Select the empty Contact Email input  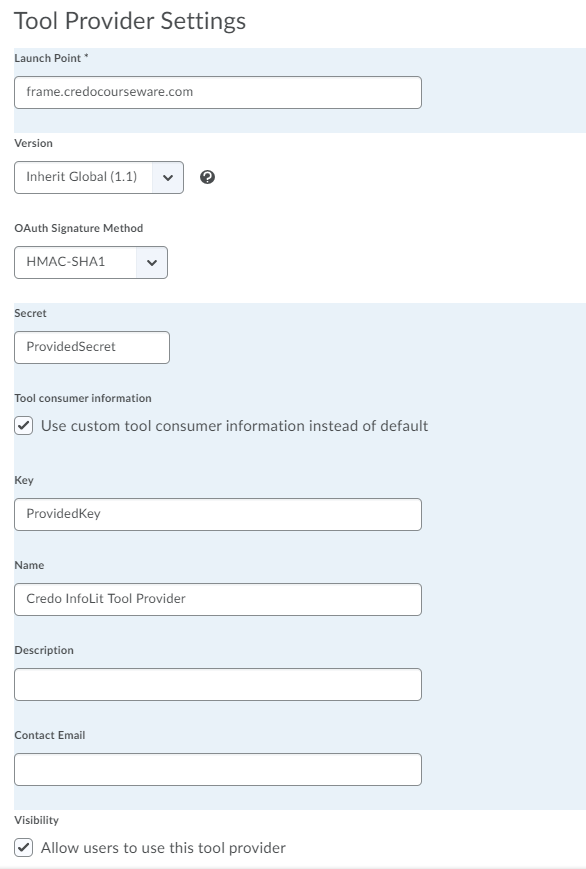coord(218,769)
